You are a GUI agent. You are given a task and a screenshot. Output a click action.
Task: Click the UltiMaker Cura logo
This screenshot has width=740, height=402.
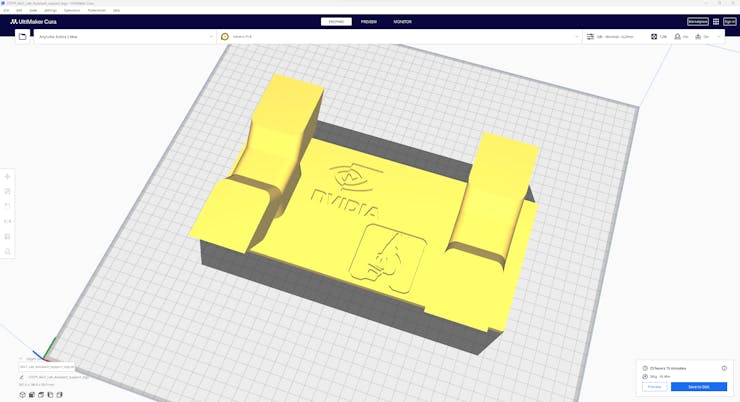tap(33, 22)
